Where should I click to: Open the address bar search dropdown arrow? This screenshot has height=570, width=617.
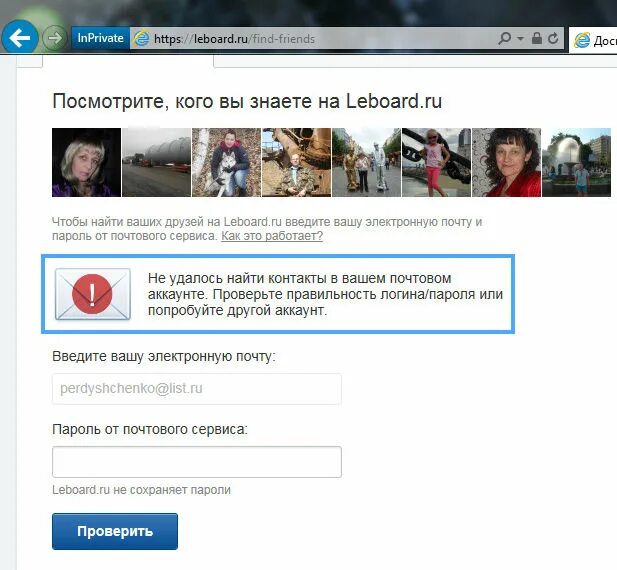pyautogui.click(x=521, y=39)
